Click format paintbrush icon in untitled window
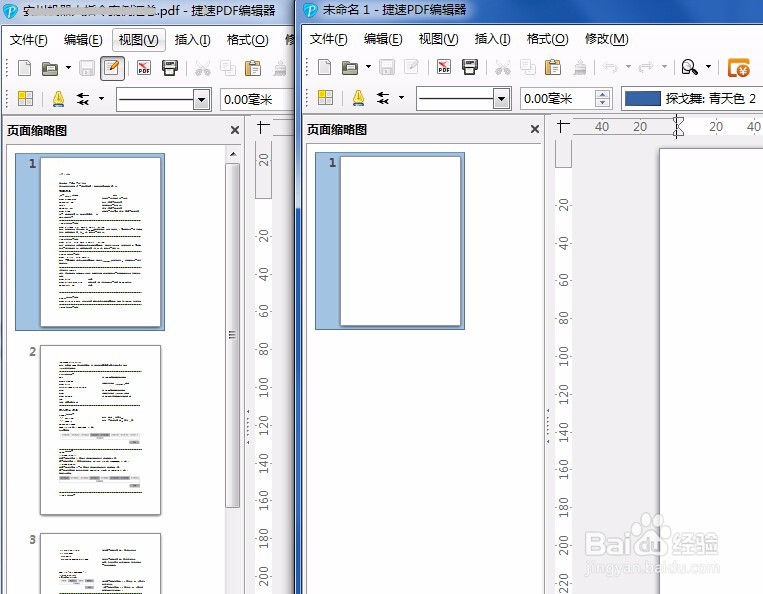Screen dimensions: 763x594 click(x=580, y=67)
